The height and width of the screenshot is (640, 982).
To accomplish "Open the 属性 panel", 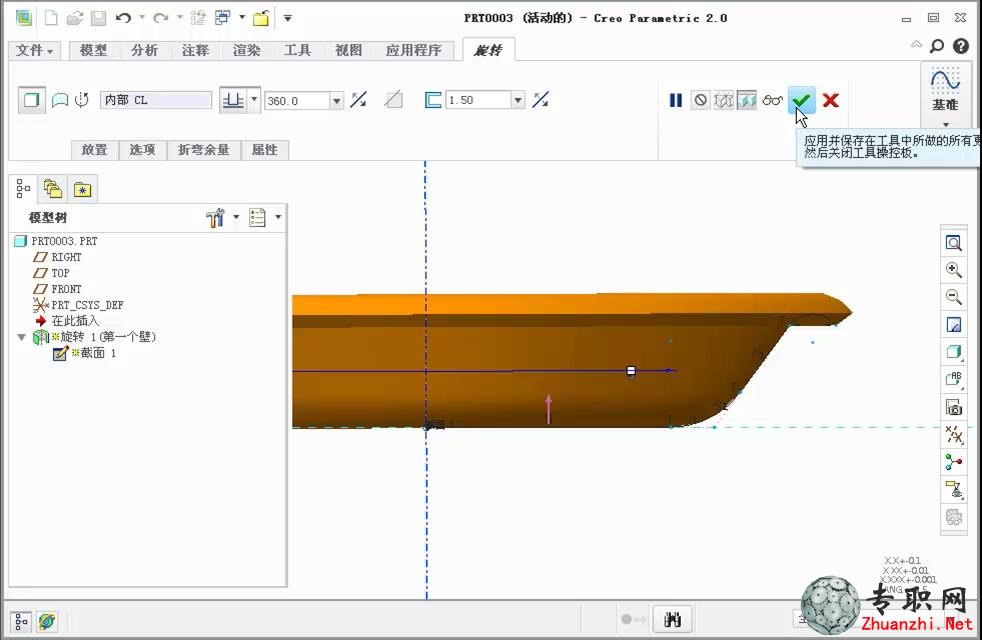I will (x=264, y=150).
